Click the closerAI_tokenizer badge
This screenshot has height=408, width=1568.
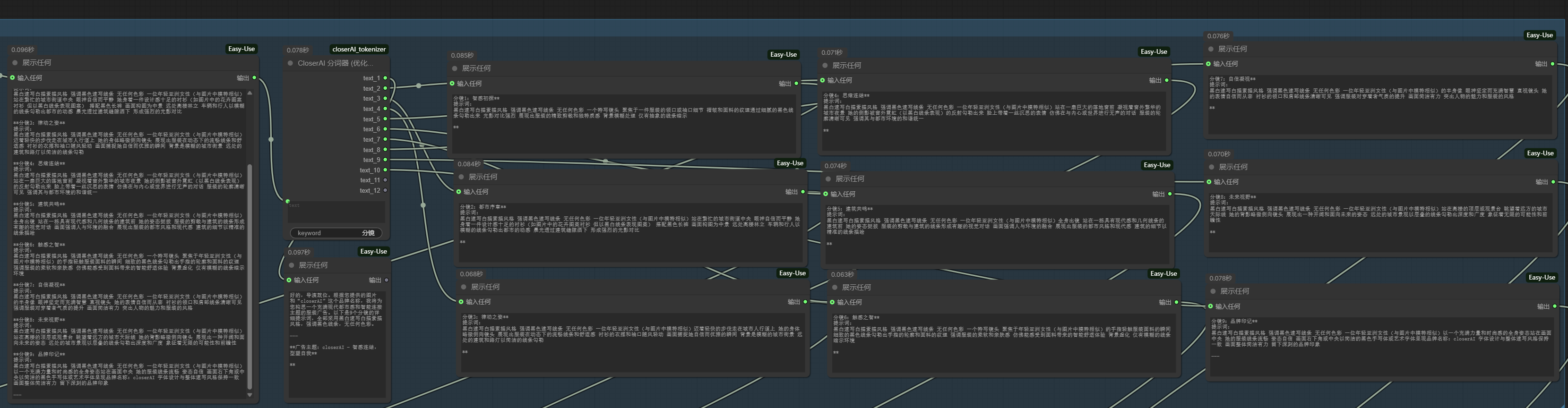pos(359,49)
